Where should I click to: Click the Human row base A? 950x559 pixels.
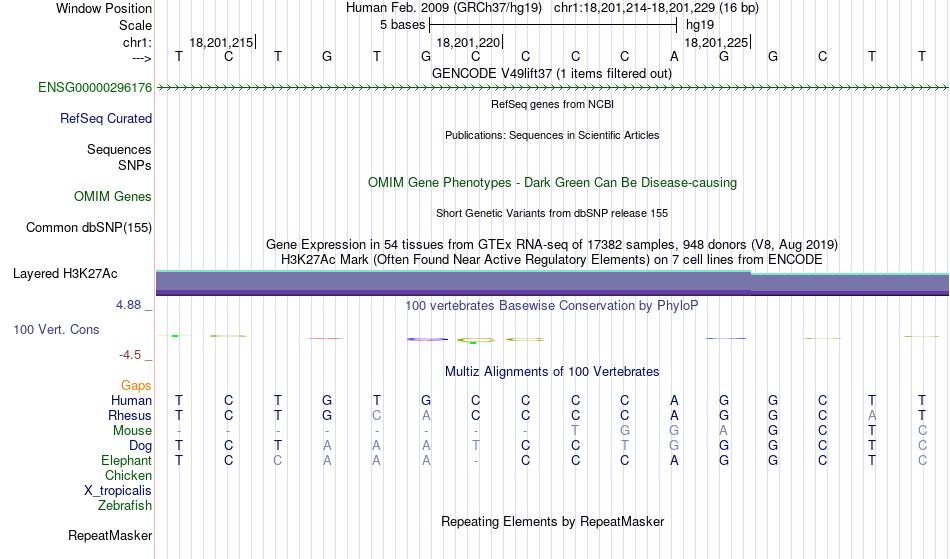pos(674,400)
